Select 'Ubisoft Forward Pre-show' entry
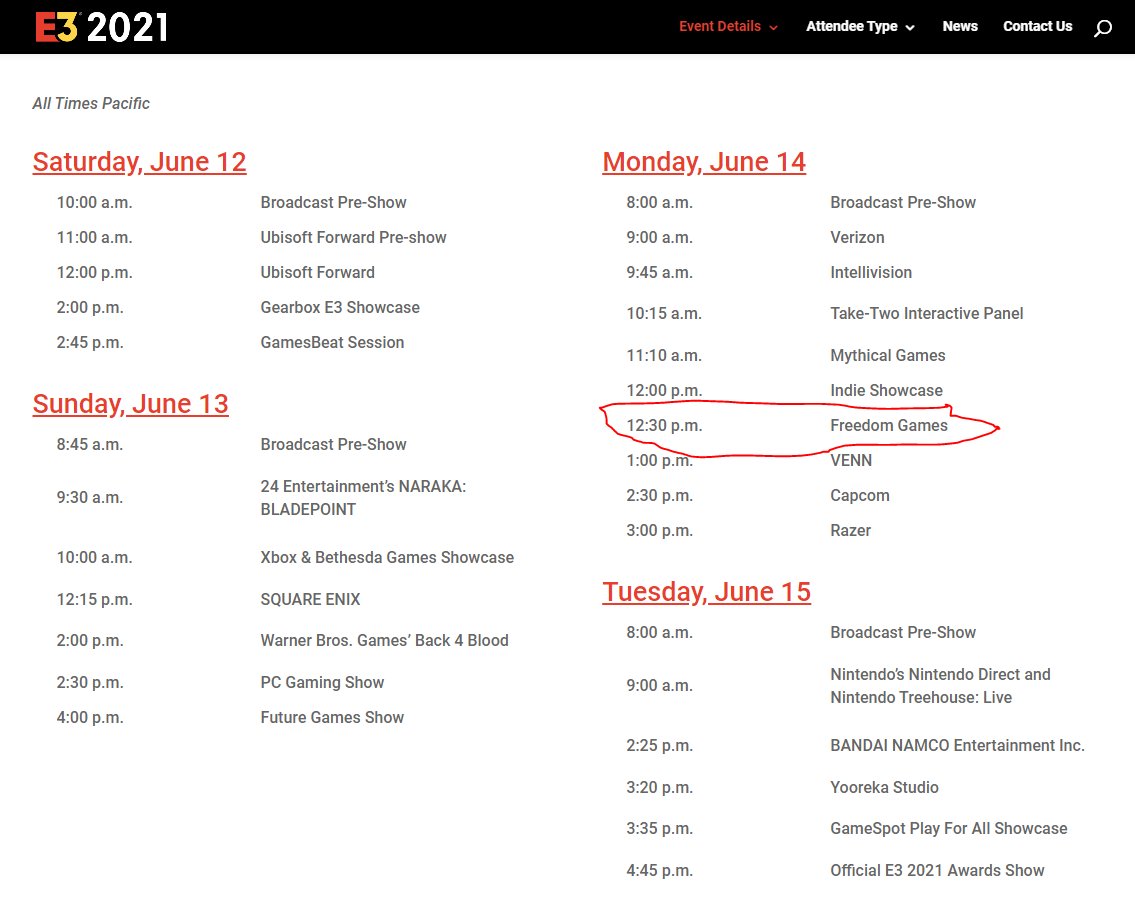The image size is (1135, 923). pos(353,237)
